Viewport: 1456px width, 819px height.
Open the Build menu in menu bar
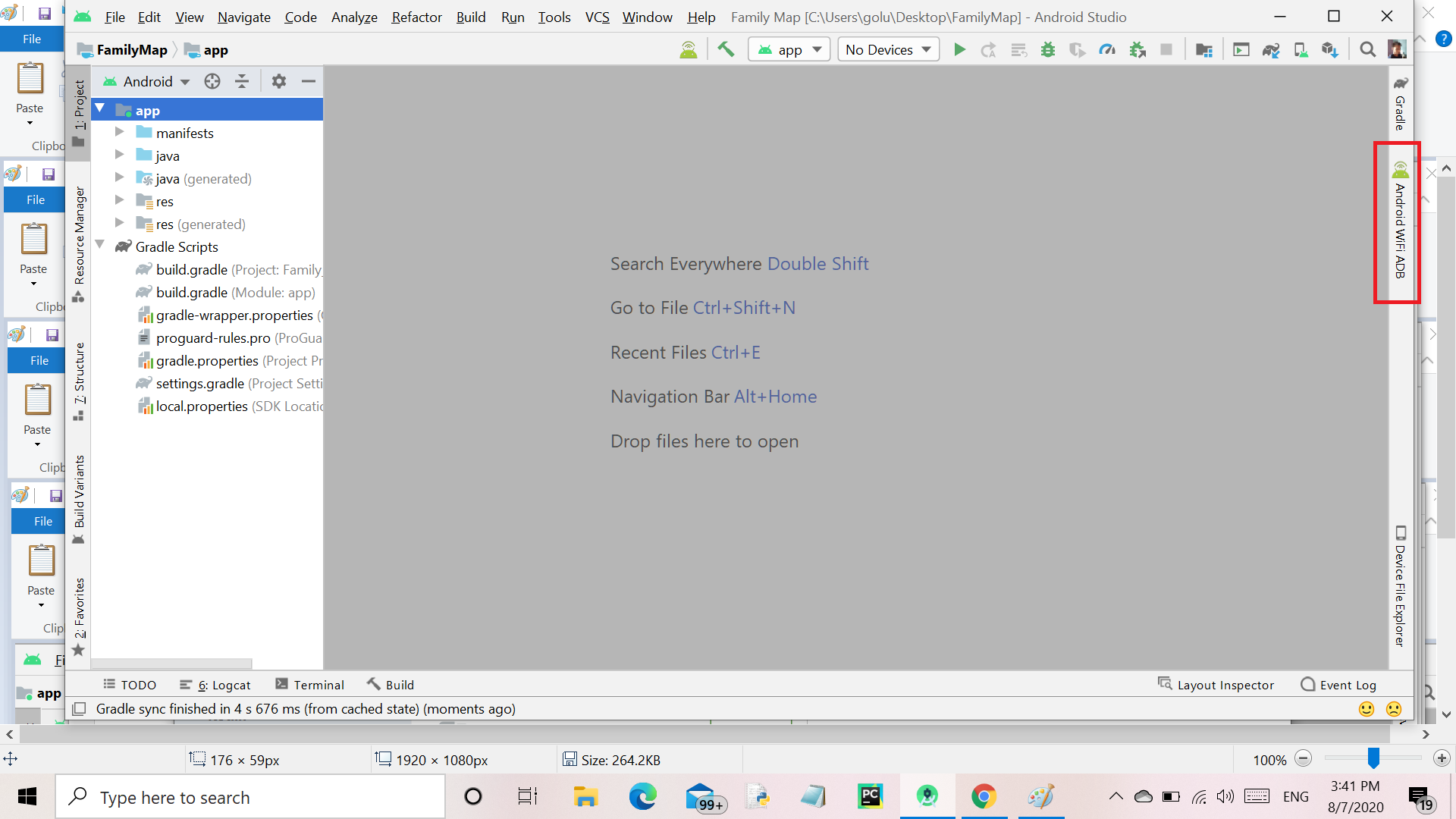[470, 17]
